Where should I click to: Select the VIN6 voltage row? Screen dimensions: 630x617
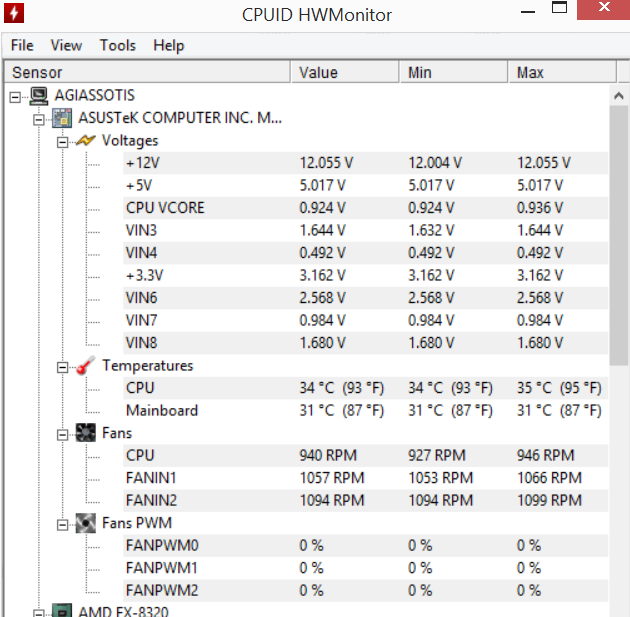[366, 298]
